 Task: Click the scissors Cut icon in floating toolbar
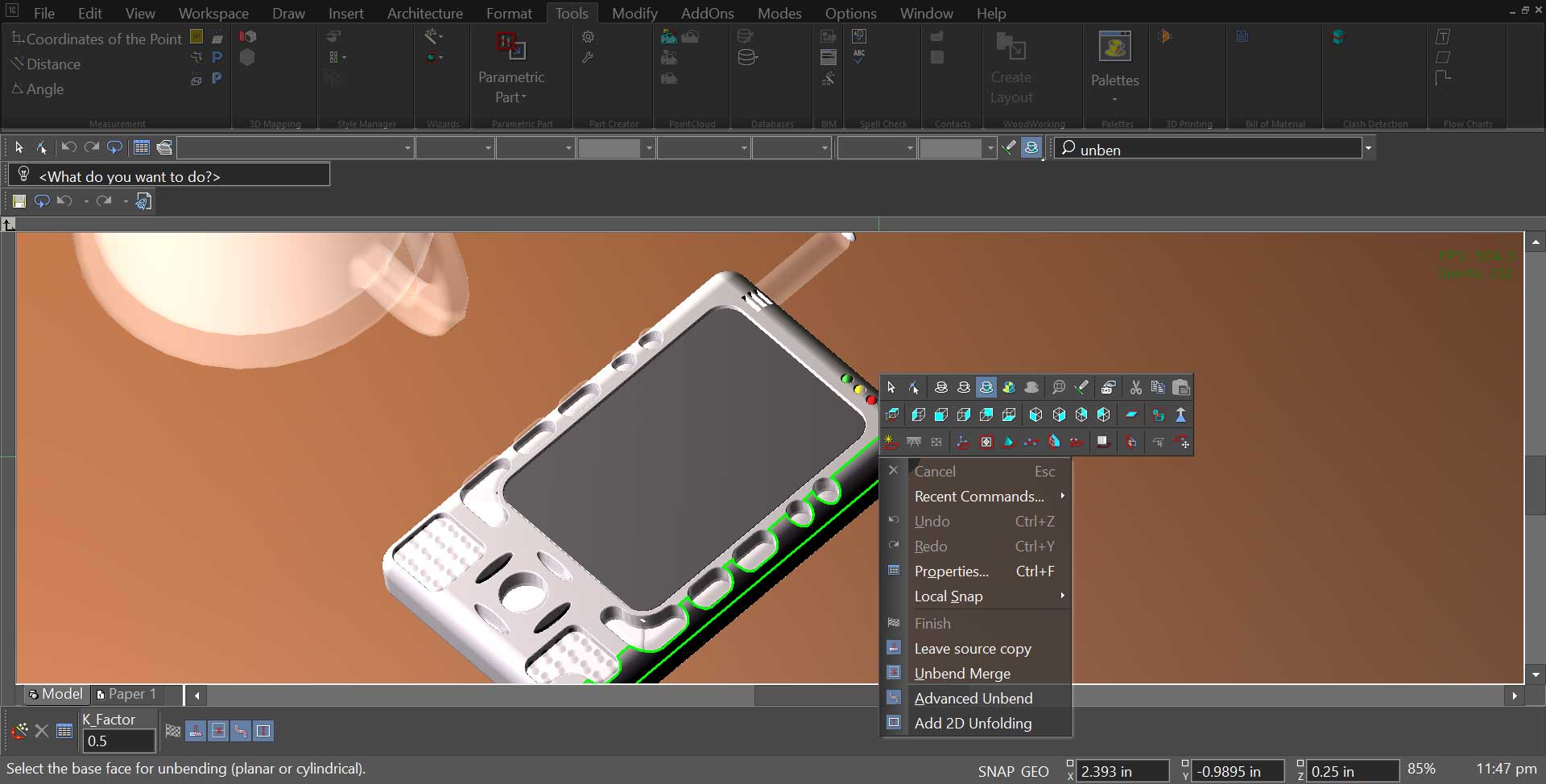(x=1135, y=388)
